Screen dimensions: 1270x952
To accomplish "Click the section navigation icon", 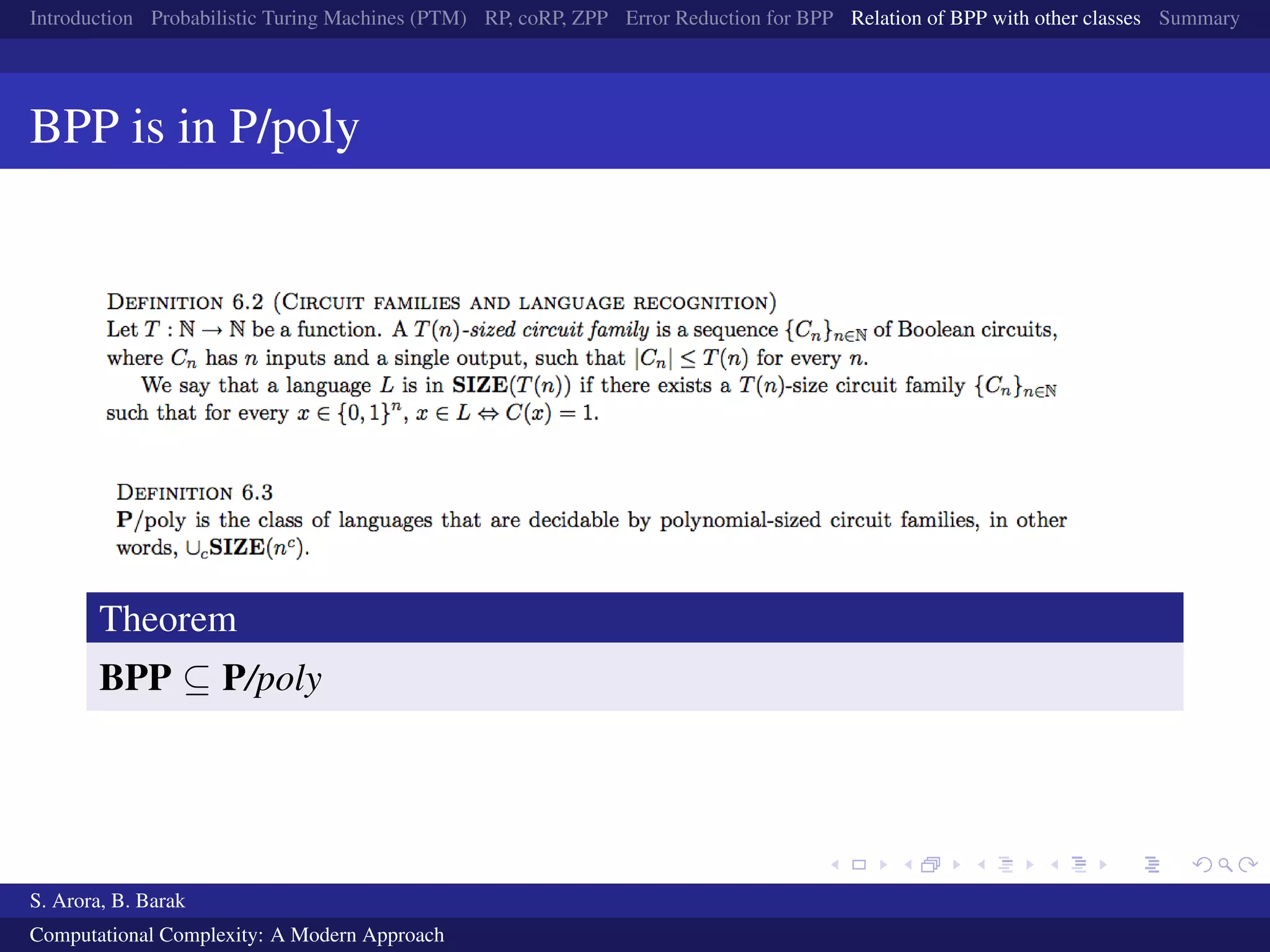I will point(1079,865).
